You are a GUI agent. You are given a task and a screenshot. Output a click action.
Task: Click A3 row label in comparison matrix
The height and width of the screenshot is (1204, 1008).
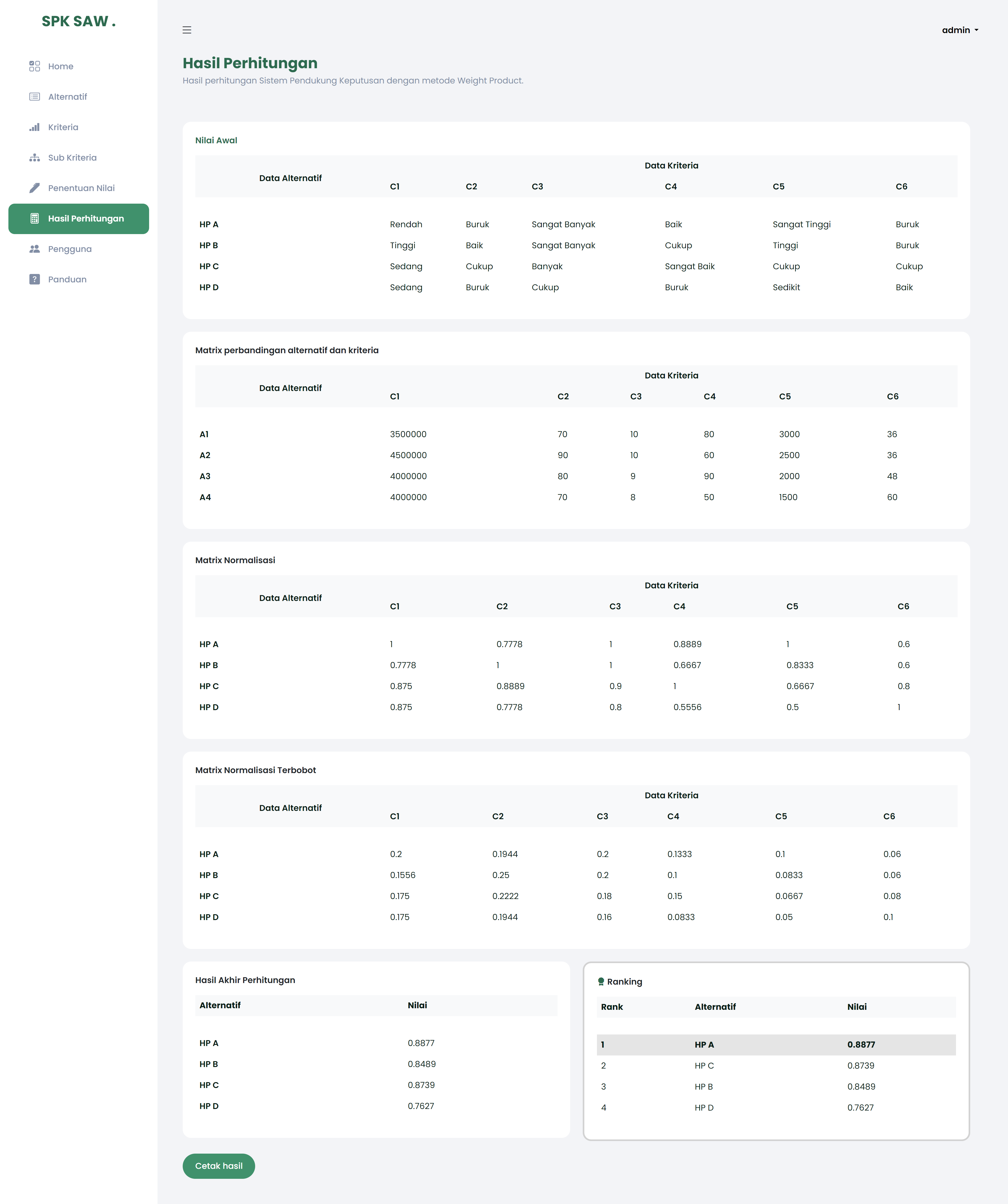205,477
